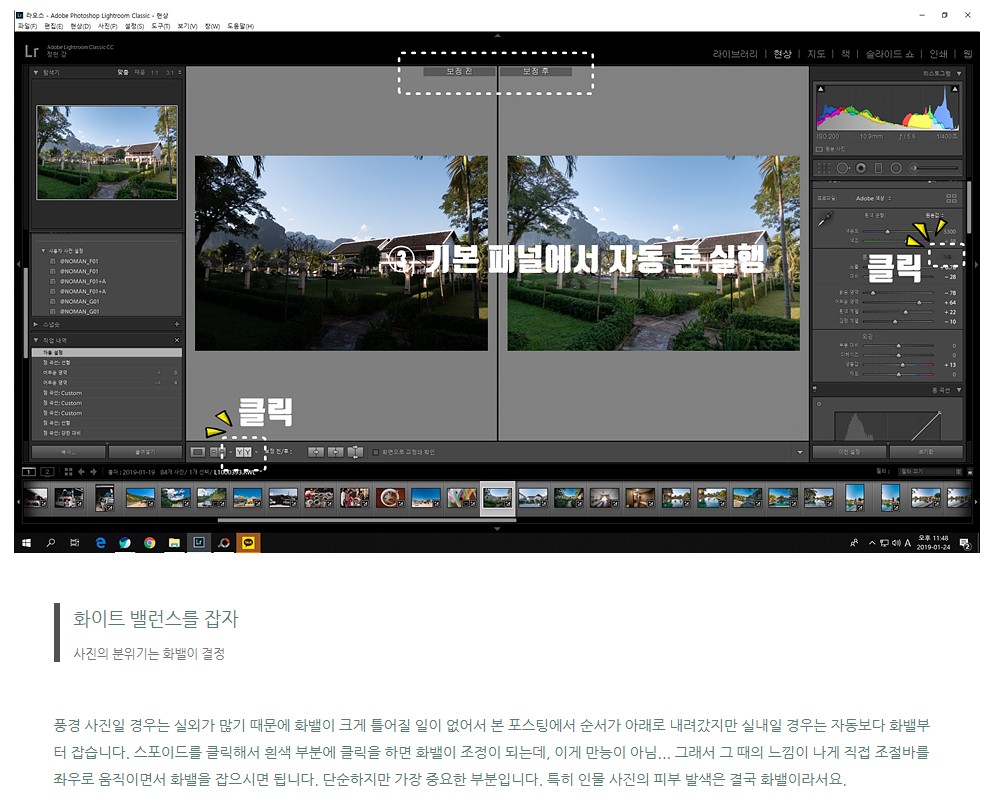Switch to the Slideshow module

point(889,54)
